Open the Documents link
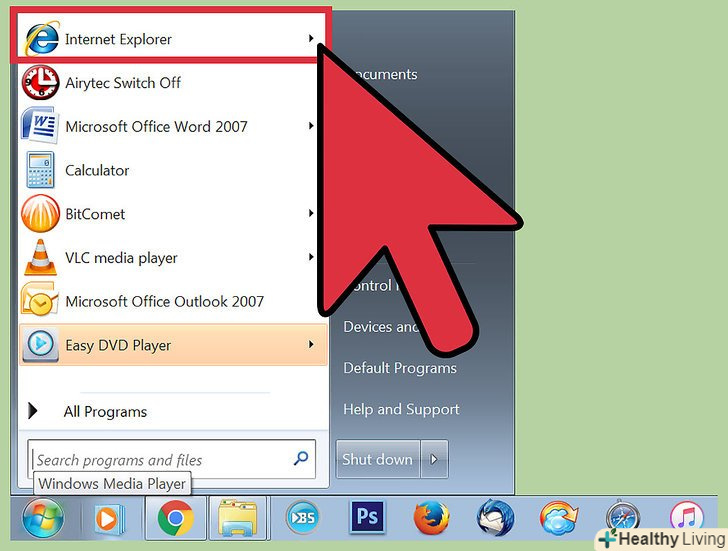Image resolution: width=728 pixels, height=551 pixels. click(384, 74)
